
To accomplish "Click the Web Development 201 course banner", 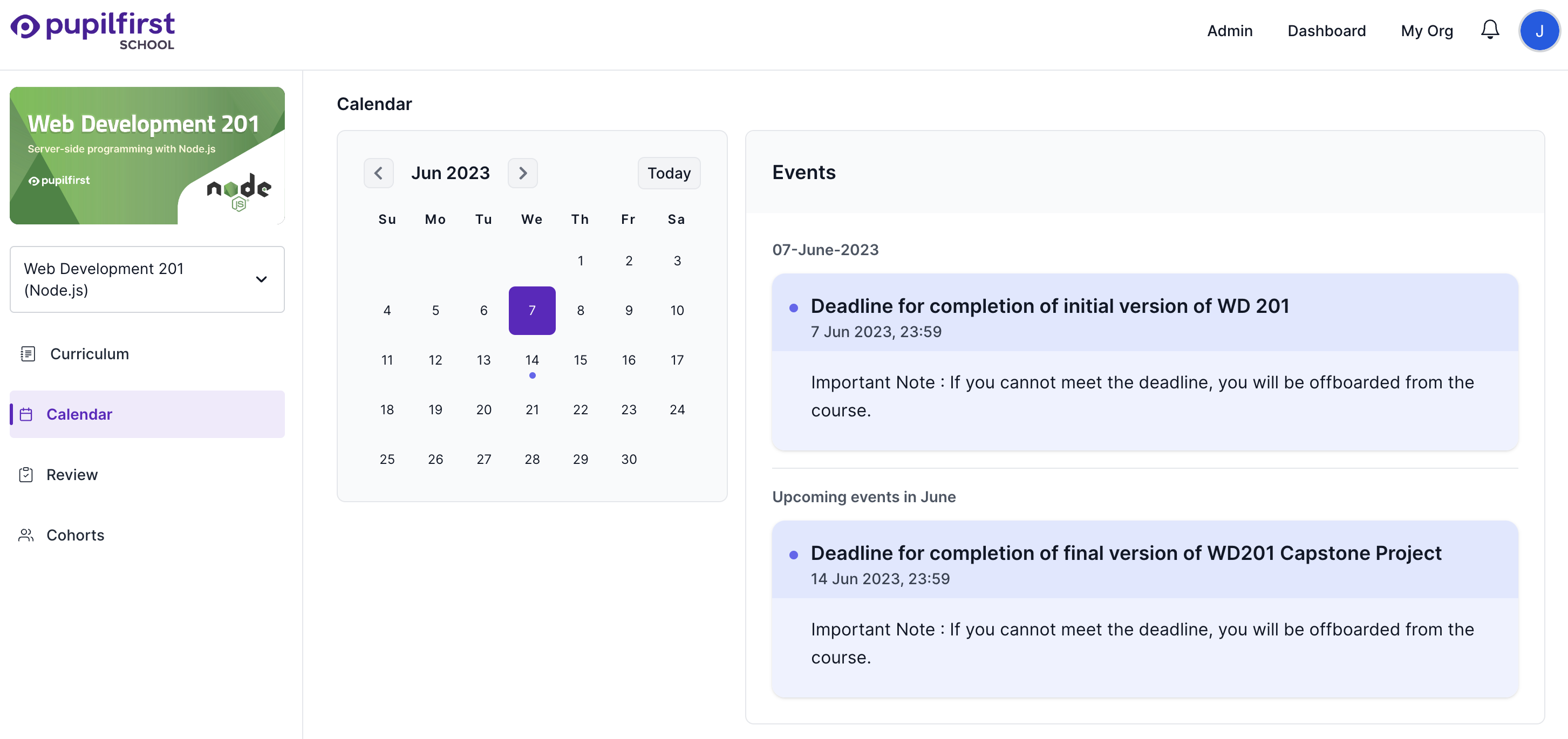I will 147,155.
